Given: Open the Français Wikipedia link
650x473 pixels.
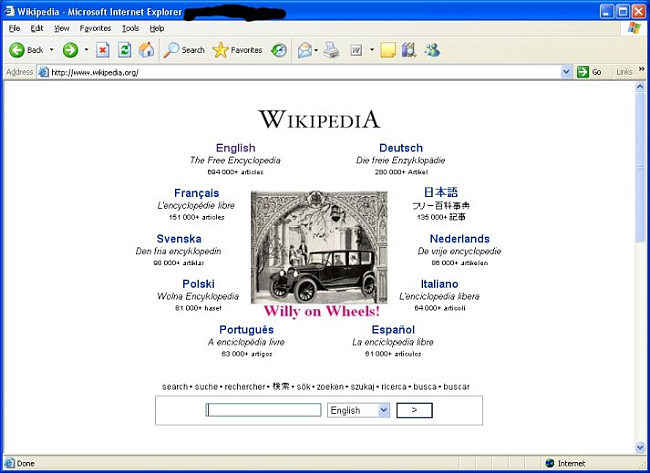Looking at the screenshot, I should click(196, 193).
